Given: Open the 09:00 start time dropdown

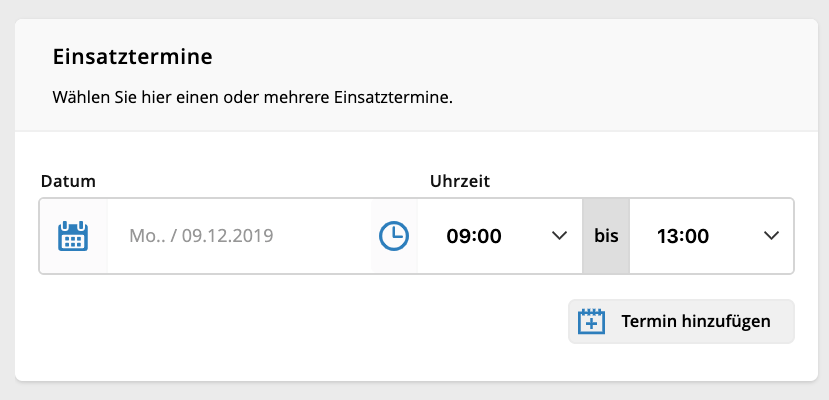Looking at the screenshot, I should pos(500,236).
